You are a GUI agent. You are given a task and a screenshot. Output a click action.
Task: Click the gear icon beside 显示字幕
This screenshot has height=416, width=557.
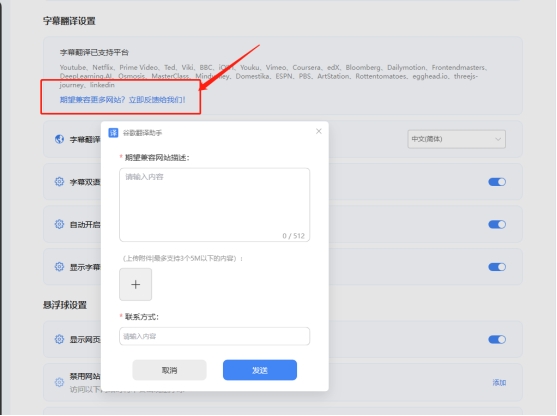(x=59, y=267)
